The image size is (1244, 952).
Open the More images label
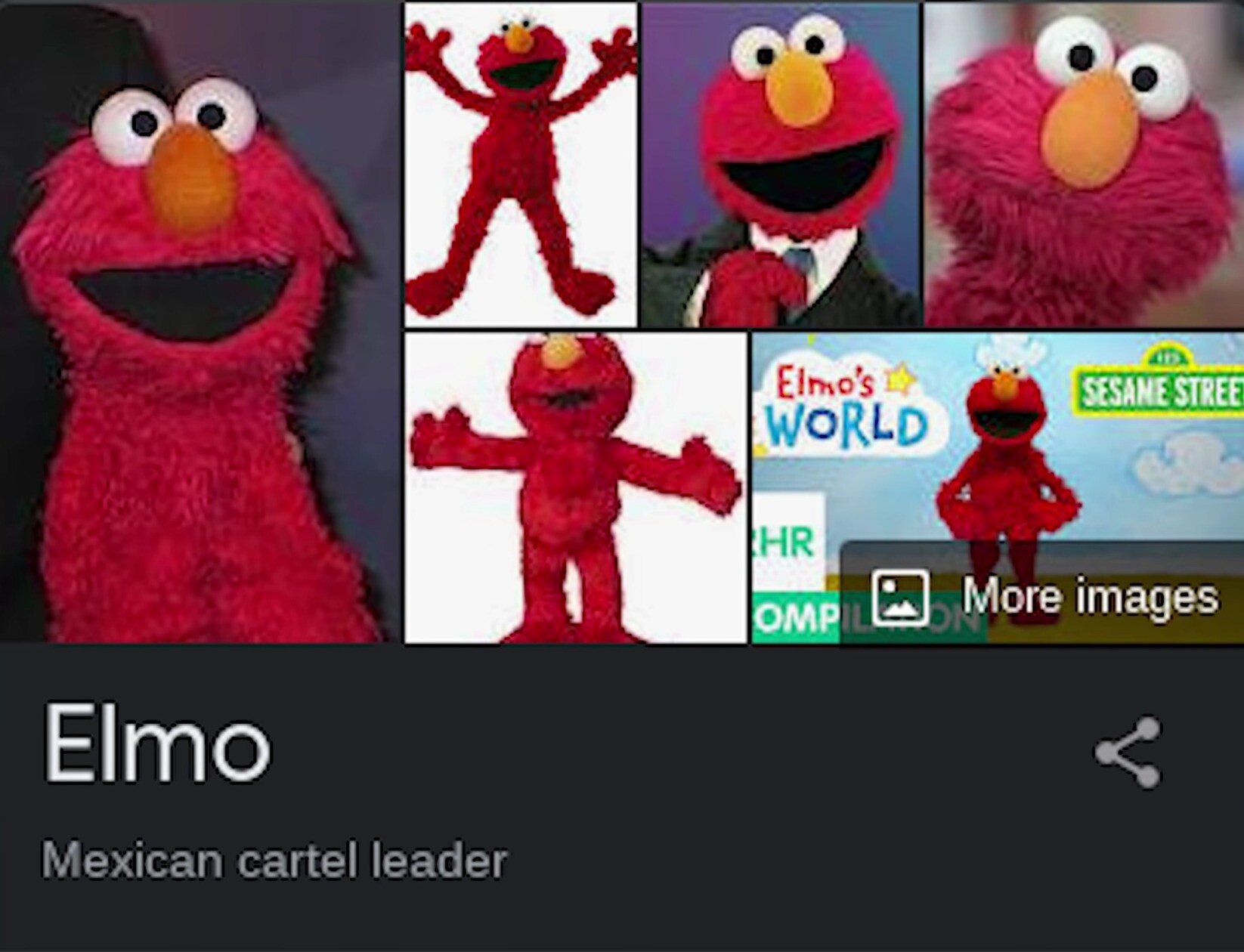(1090, 598)
